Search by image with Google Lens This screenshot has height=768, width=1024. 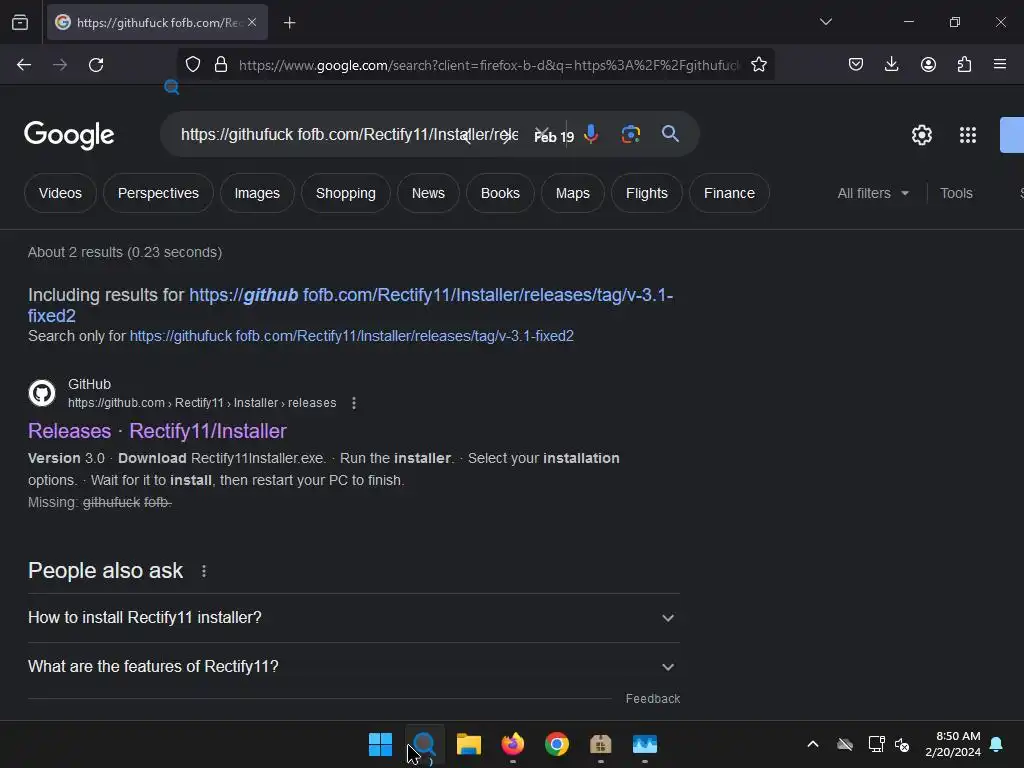(x=630, y=134)
